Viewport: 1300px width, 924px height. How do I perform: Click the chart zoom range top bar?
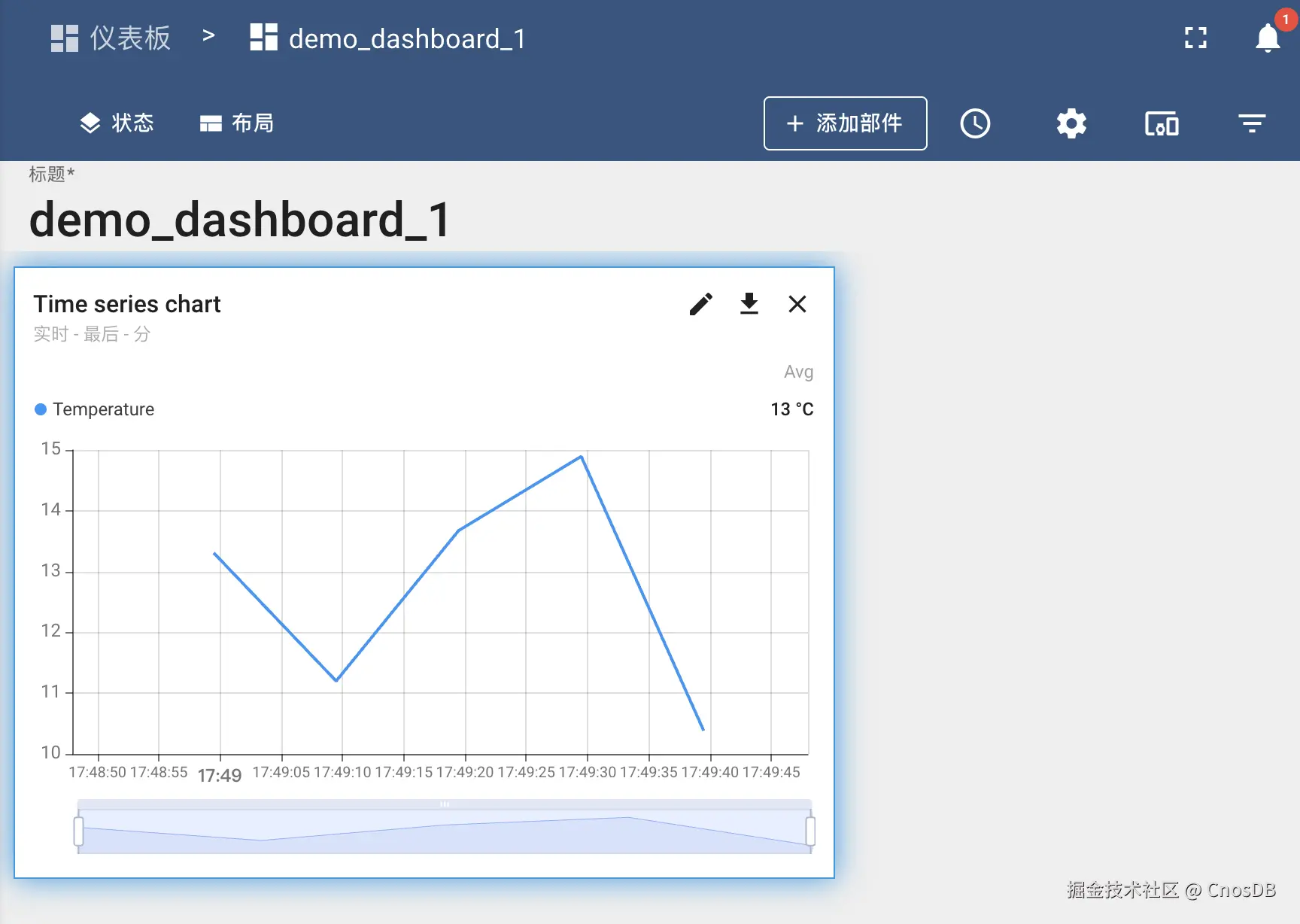coord(444,804)
